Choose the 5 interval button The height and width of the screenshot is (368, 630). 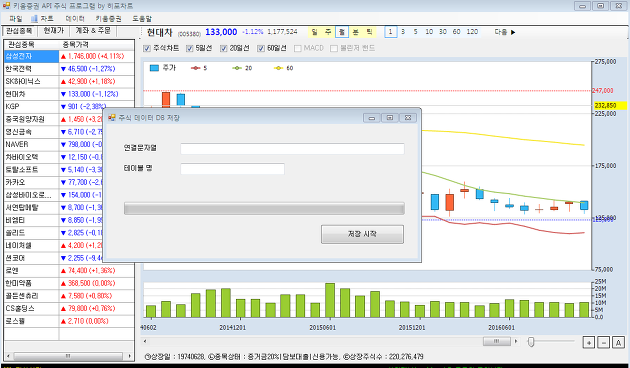click(415, 32)
